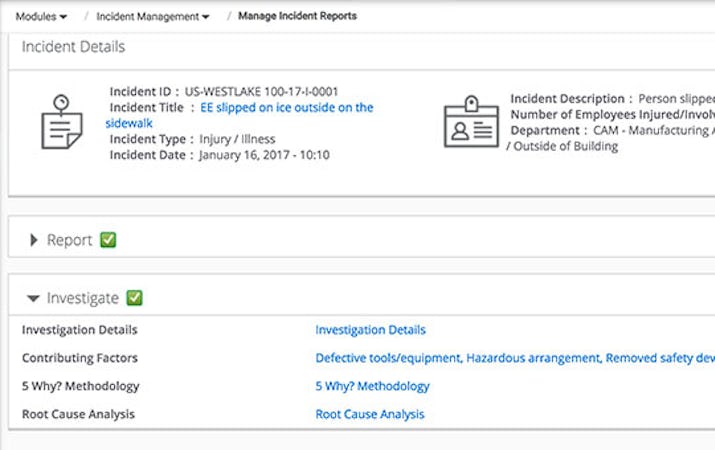
Task: Click the Incident Details panel header
Action: tap(74, 47)
